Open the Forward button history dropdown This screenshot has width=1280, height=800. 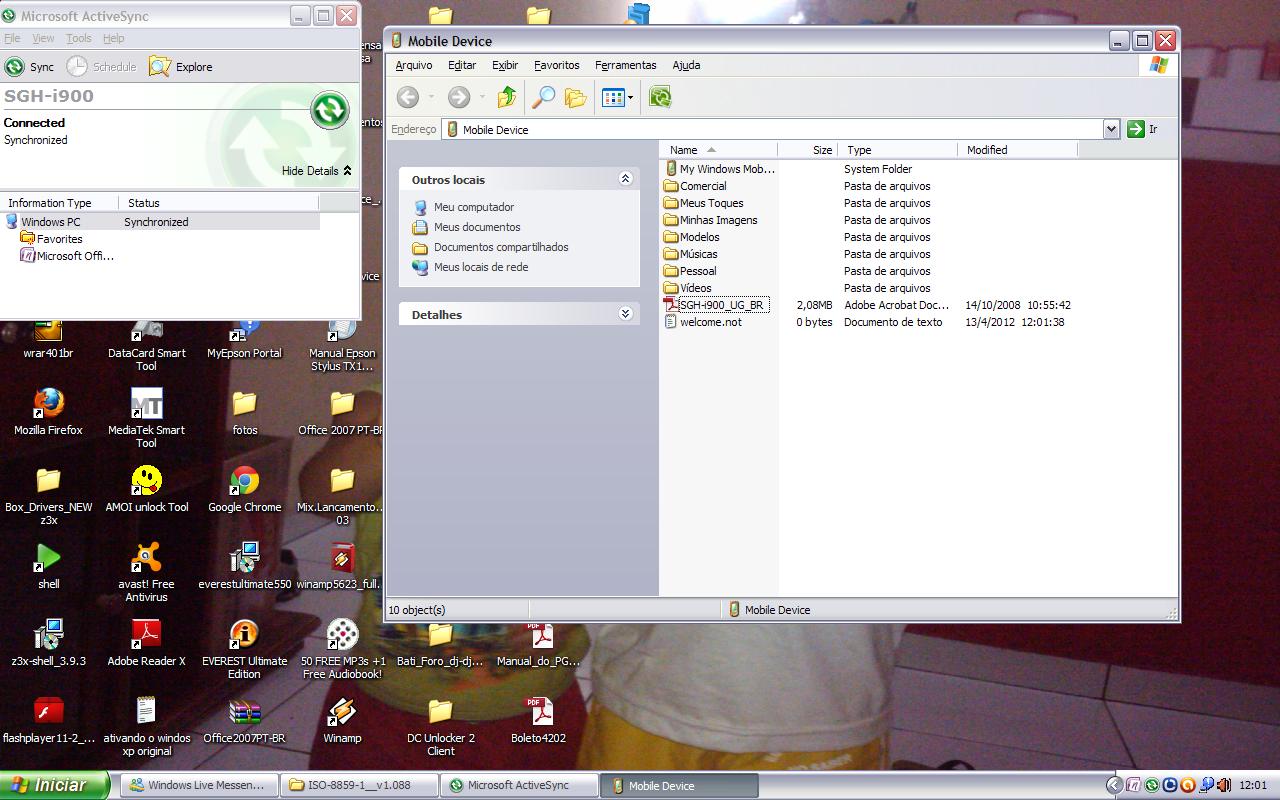482,97
